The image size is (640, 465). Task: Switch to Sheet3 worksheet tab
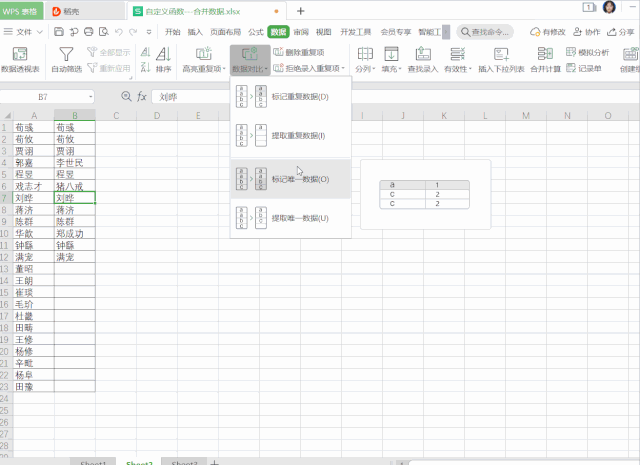tap(184, 463)
